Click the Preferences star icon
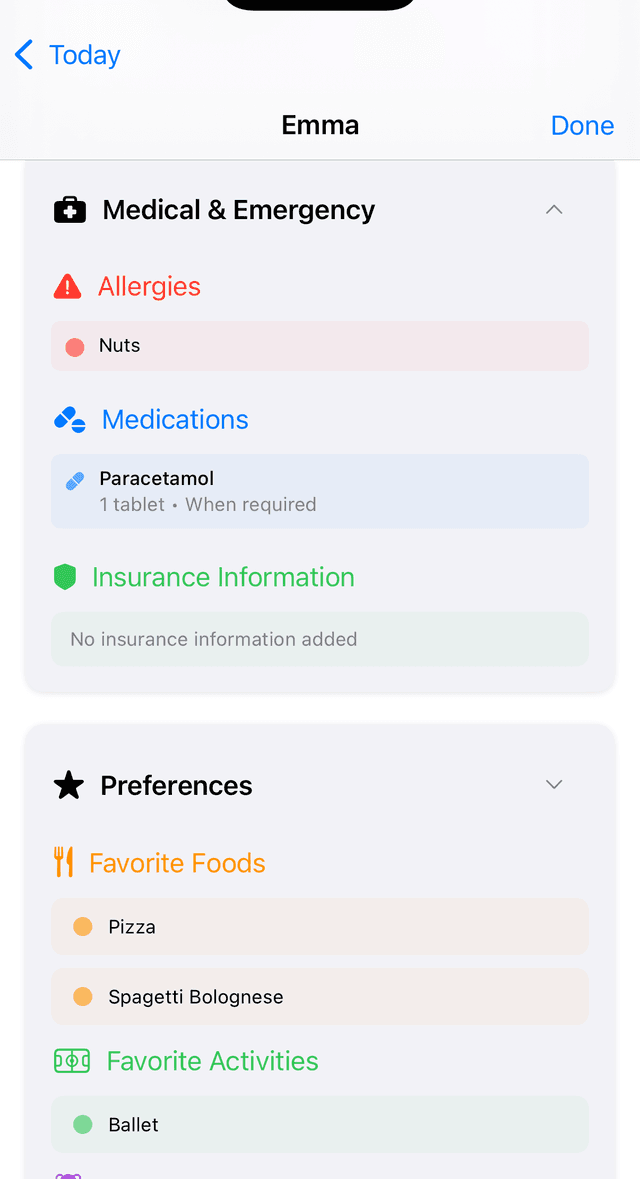Screen dimensions: 640x1179 tap(66, 785)
